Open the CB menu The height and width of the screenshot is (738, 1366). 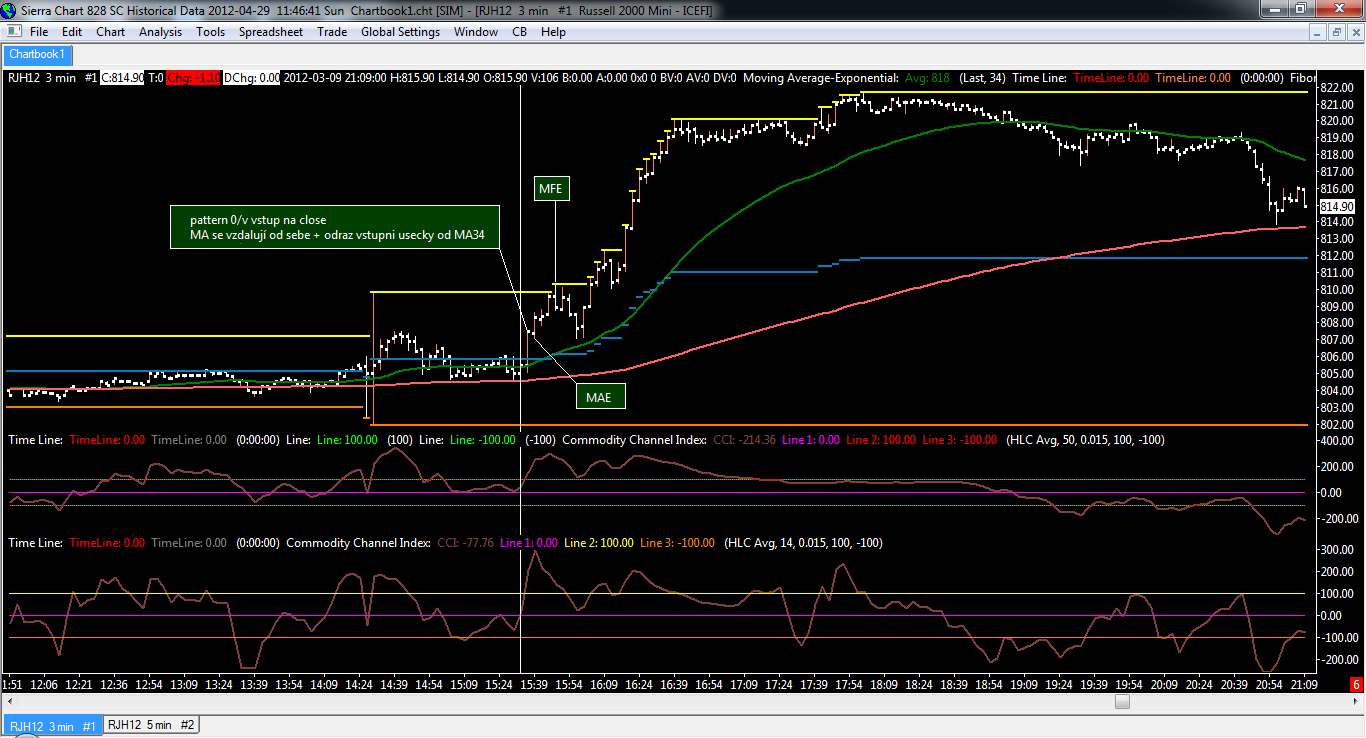click(x=520, y=32)
